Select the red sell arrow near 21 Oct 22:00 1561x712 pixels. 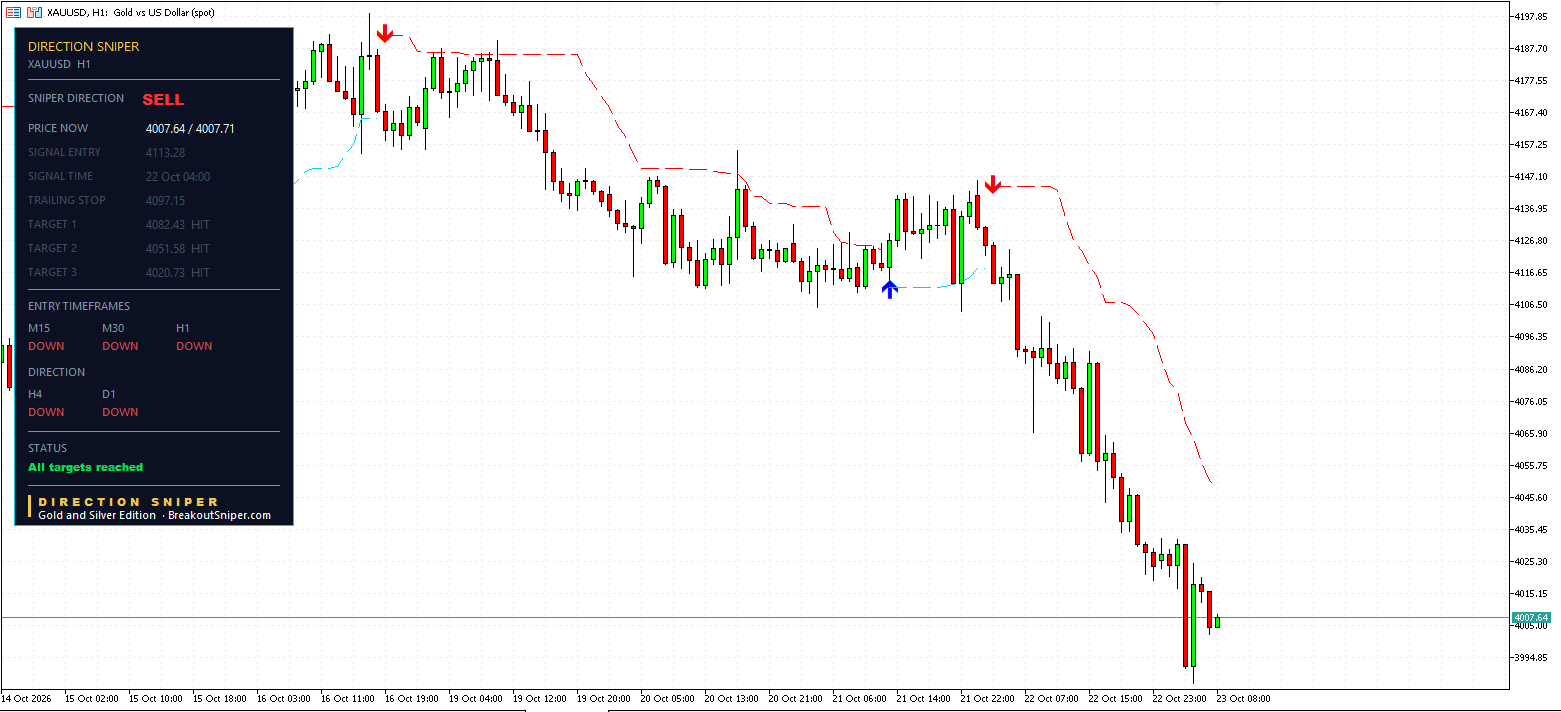[992, 184]
